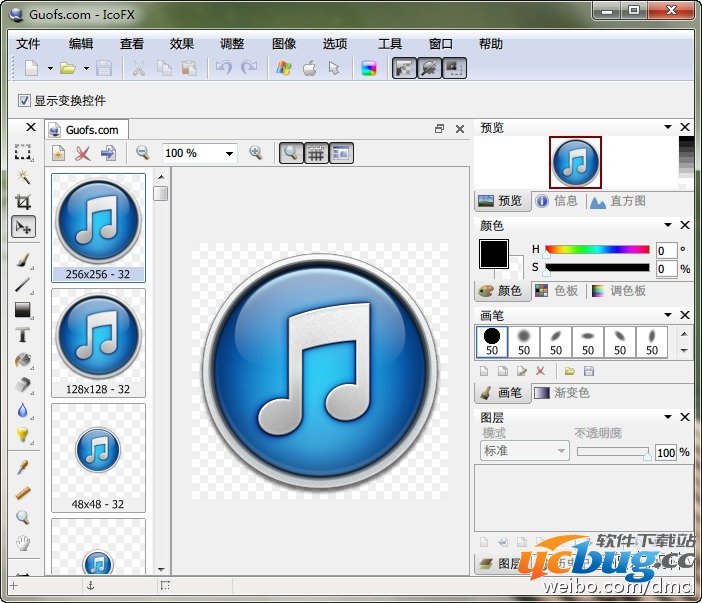Click the new image format icon
The image size is (702, 603).
pos(58,153)
